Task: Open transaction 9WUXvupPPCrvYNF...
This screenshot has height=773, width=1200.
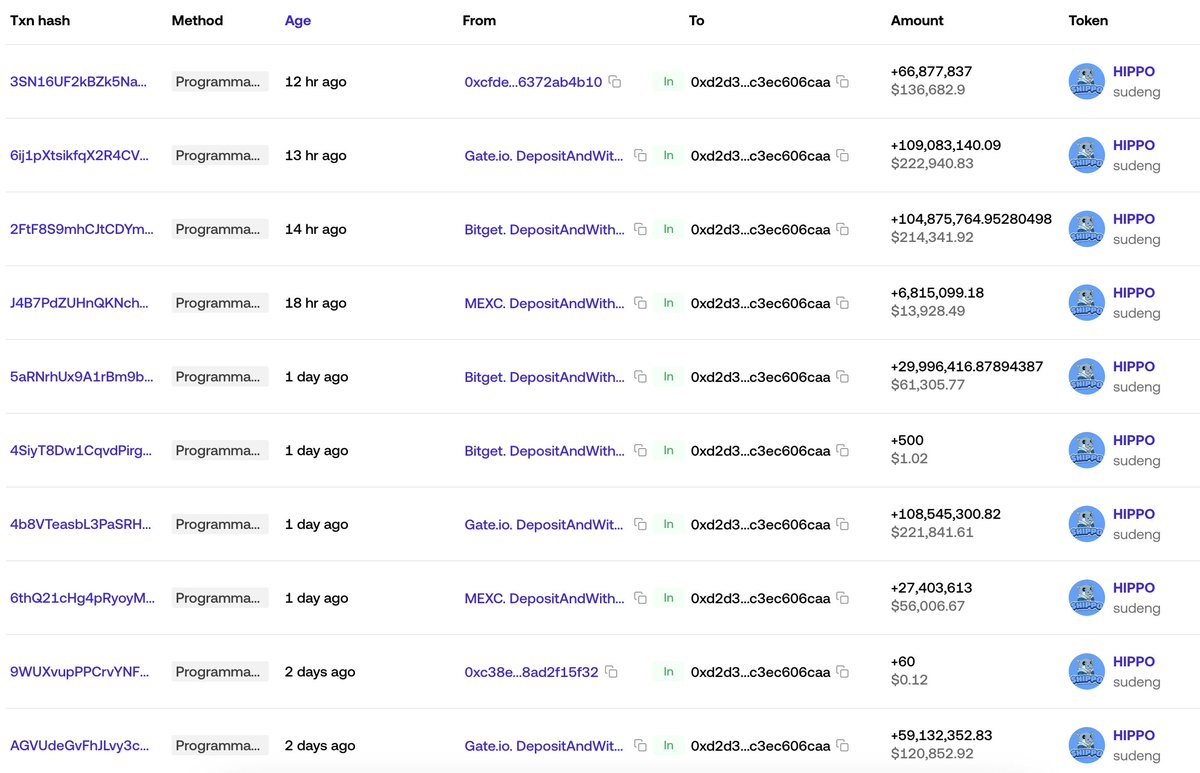Action: (79, 672)
